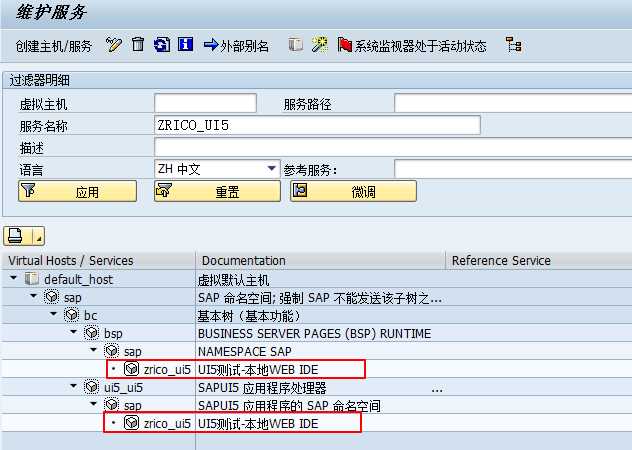632x450 pixels.
Task: Focus the 描述 input field
Action: pyautogui.click(x=393, y=147)
